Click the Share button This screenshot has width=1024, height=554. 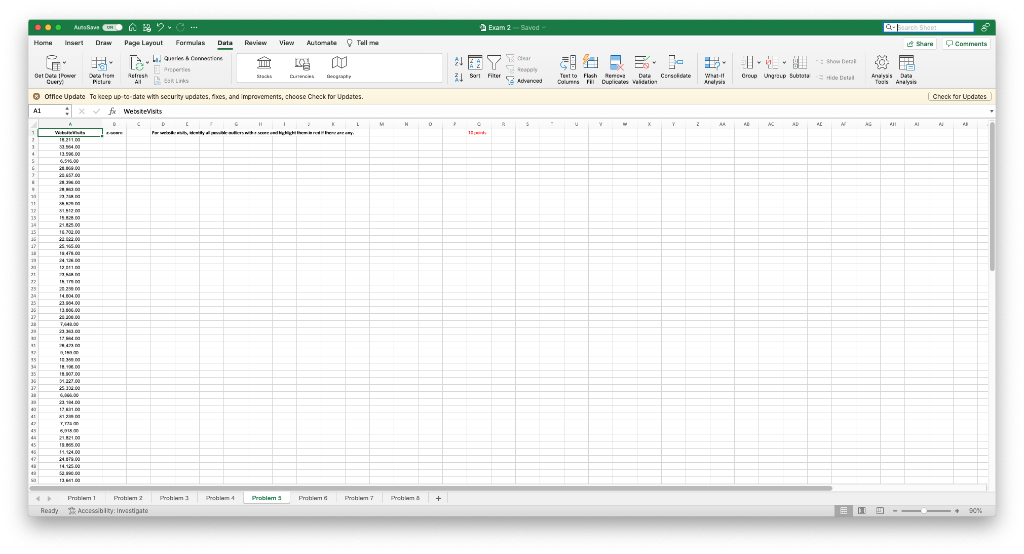click(x=920, y=44)
